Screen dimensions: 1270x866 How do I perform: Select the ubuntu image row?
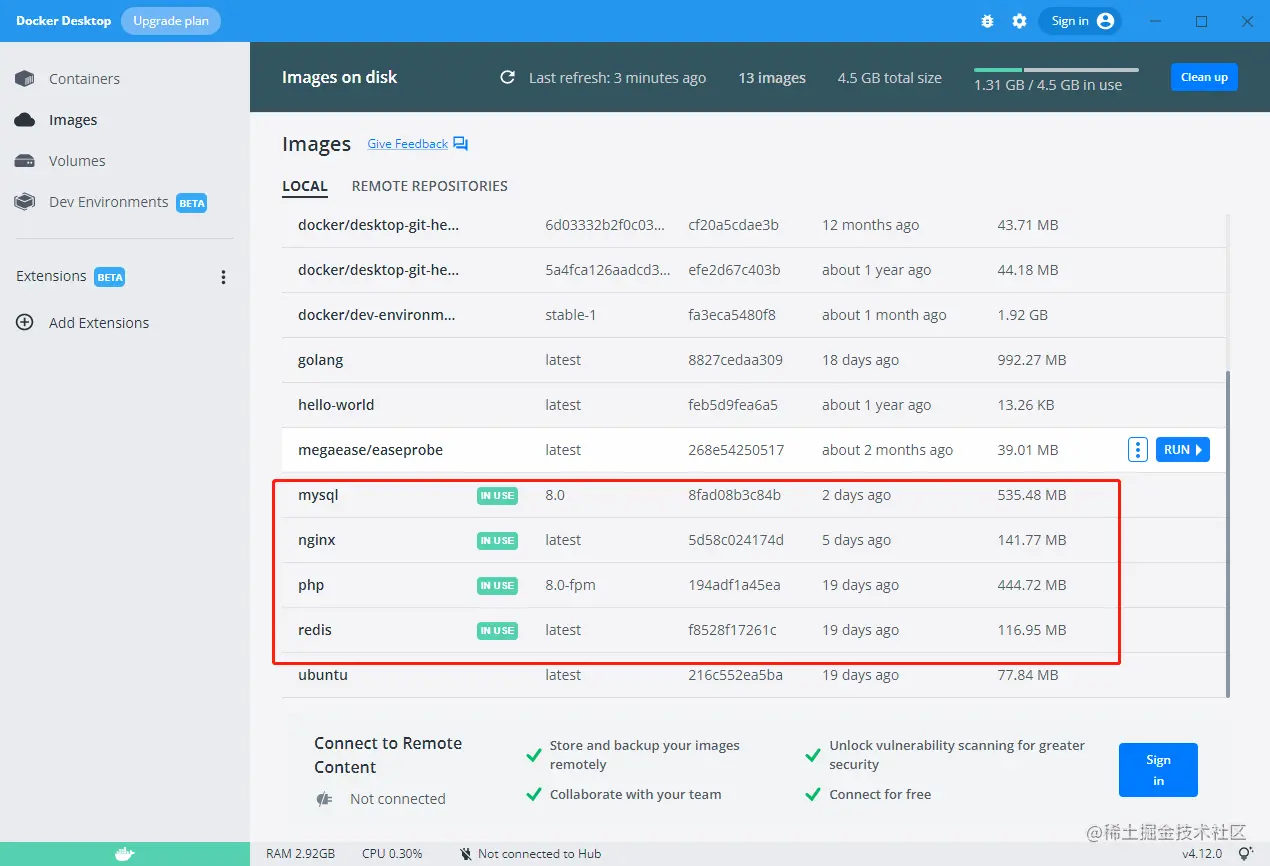click(x=754, y=675)
